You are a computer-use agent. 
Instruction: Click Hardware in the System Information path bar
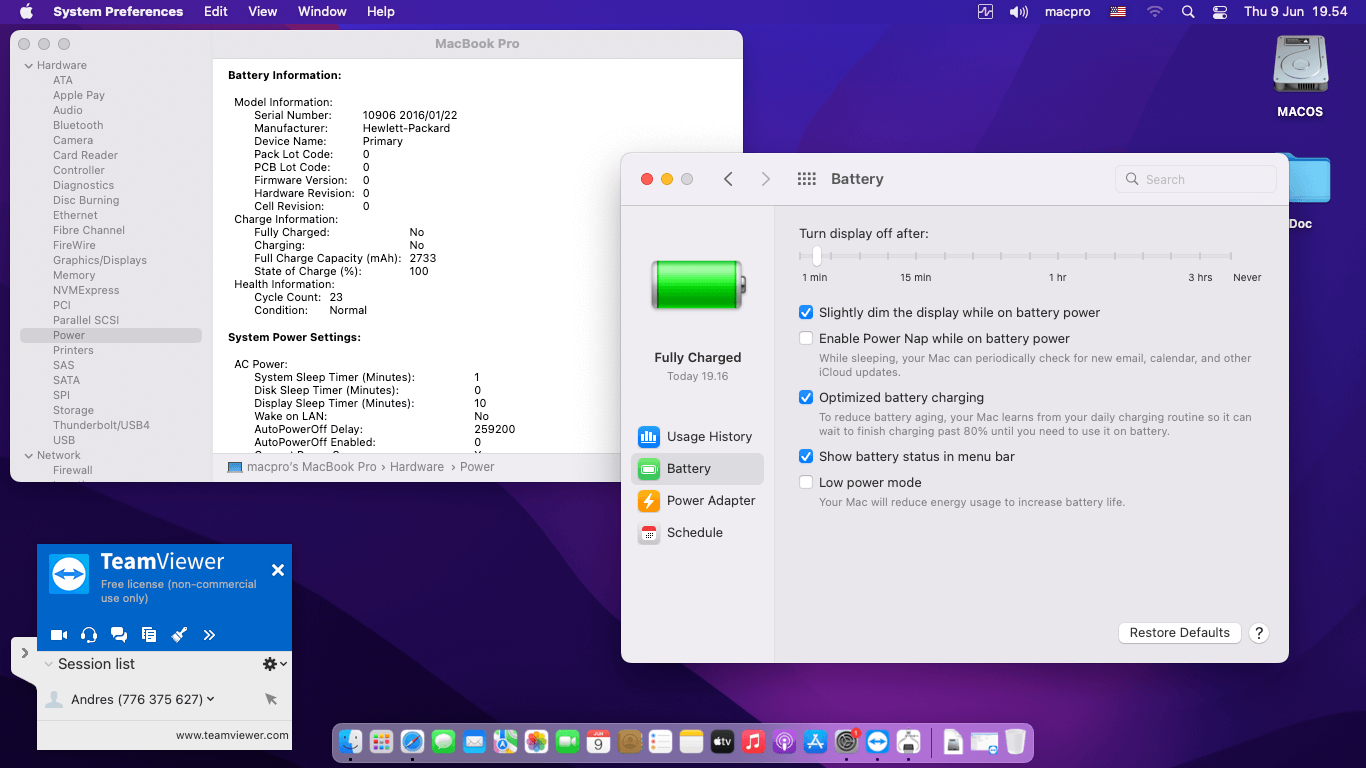(417, 467)
